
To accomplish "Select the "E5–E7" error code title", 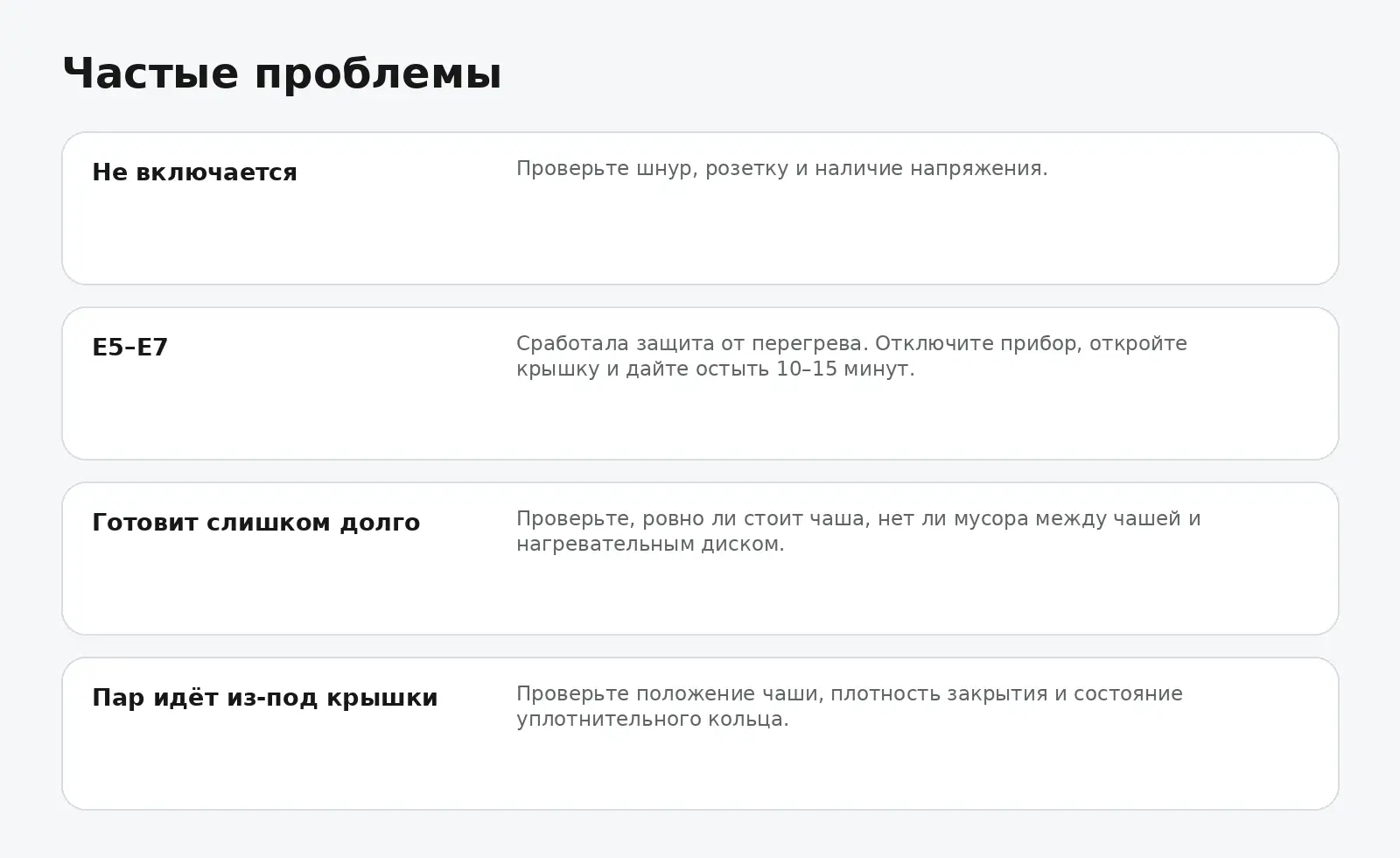I will (129, 348).
